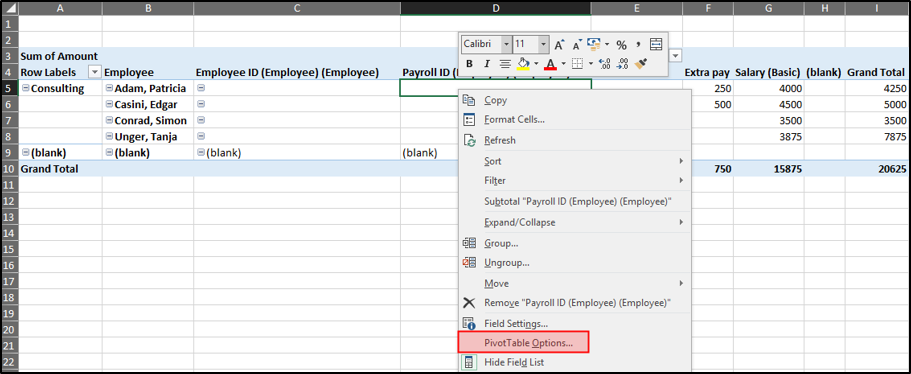Select Extra pay column heading cell
The image size is (911, 374).
click(x=708, y=72)
